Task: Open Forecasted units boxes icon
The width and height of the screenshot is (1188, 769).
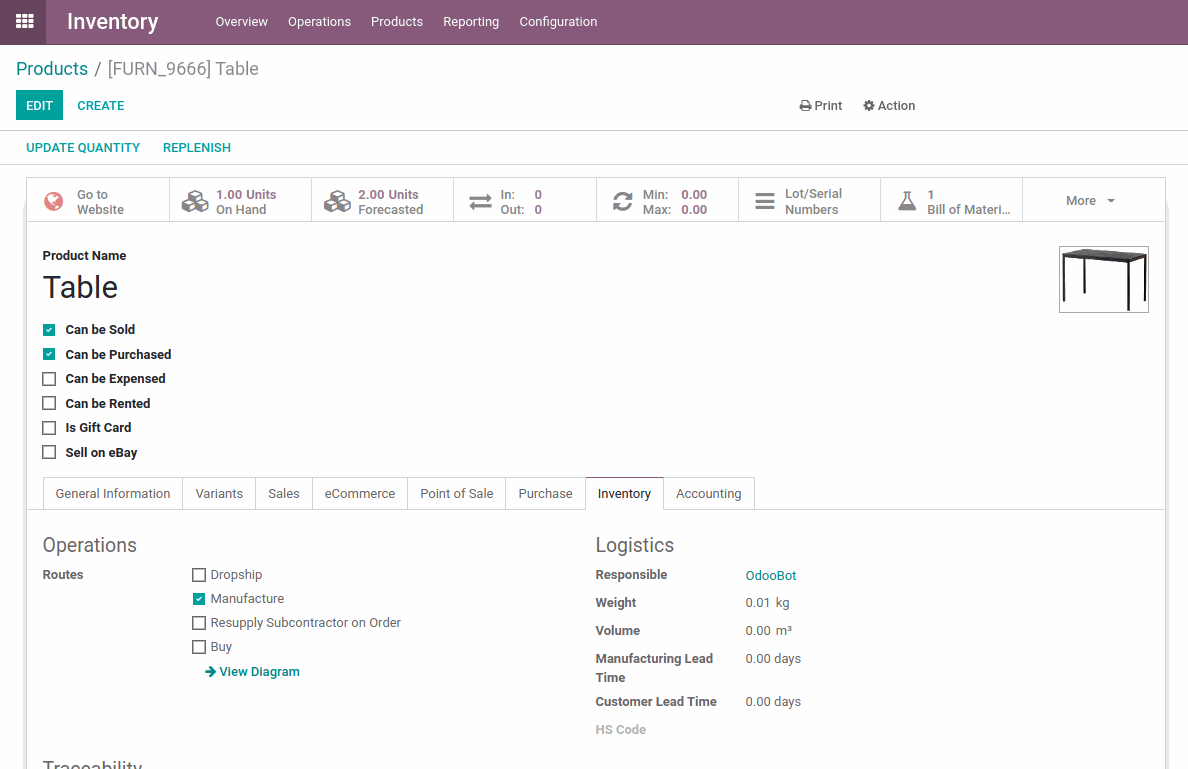Action: click(x=337, y=201)
